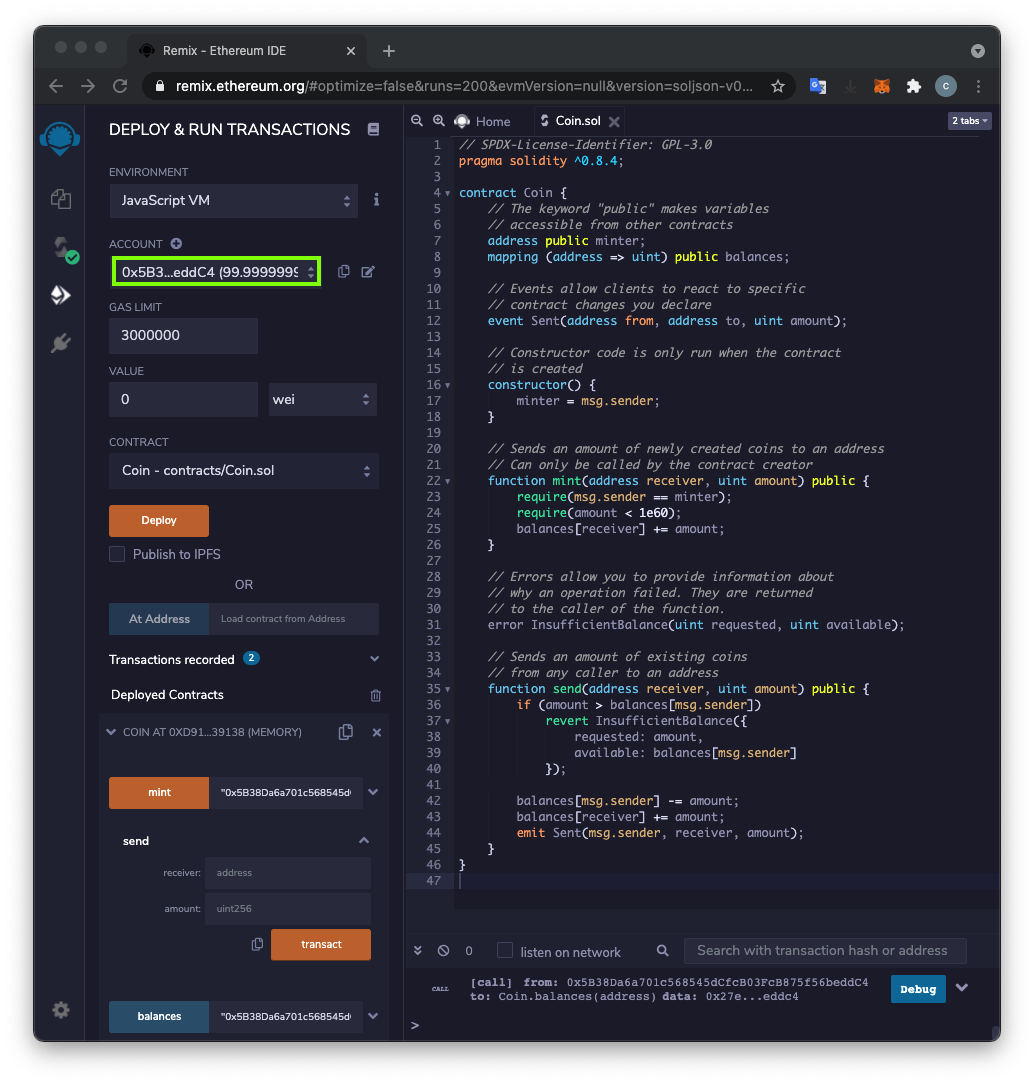Expand the Transactions recorded section
This screenshot has height=1083, width=1034.
[375, 659]
